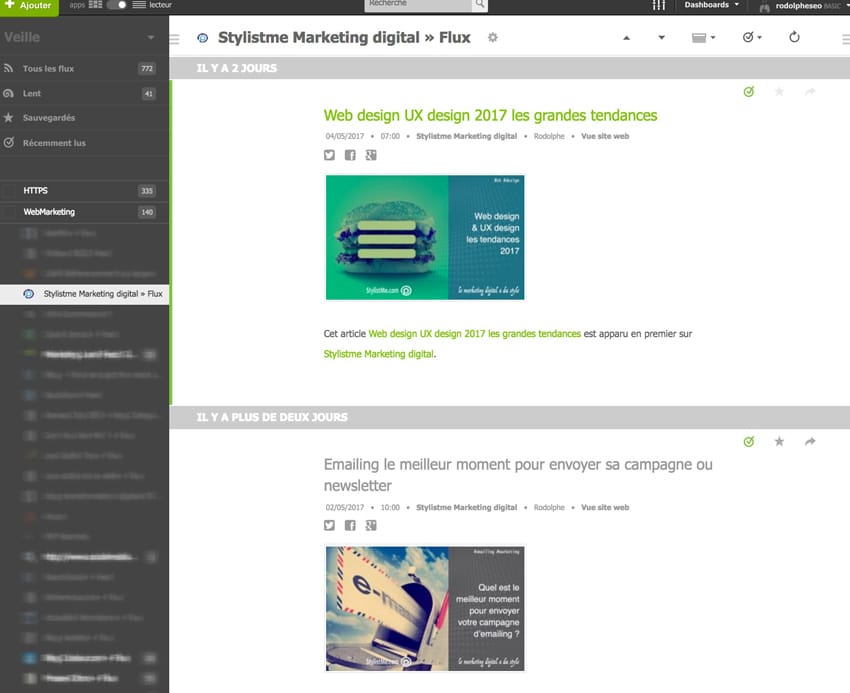The height and width of the screenshot is (693, 850).
Task: Share the Web design article on Twitter
Action: [x=329, y=155]
